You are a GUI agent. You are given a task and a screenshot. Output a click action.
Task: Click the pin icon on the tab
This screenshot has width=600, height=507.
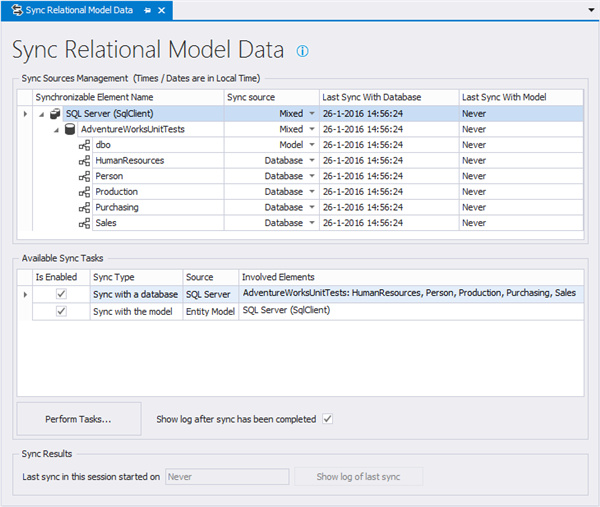tap(147, 9)
